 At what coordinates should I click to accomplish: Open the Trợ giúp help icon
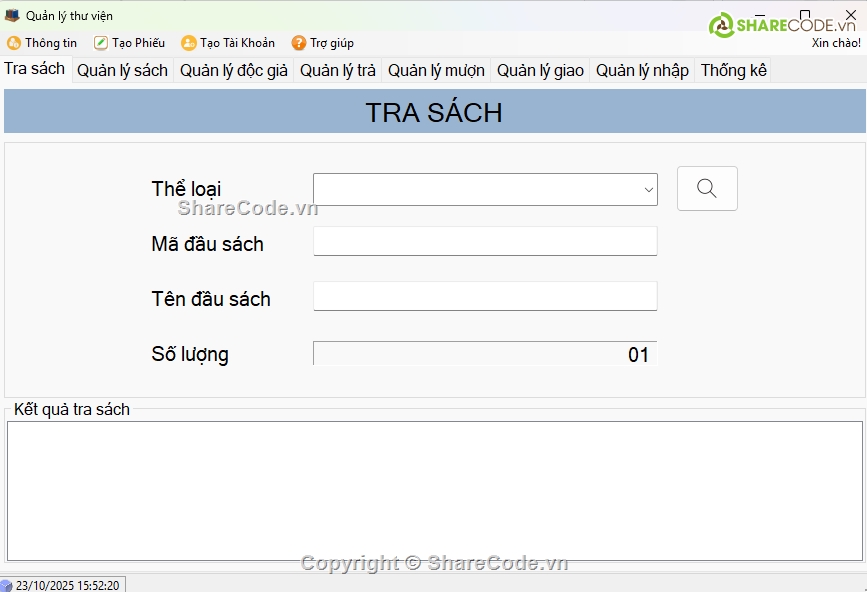coord(298,43)
